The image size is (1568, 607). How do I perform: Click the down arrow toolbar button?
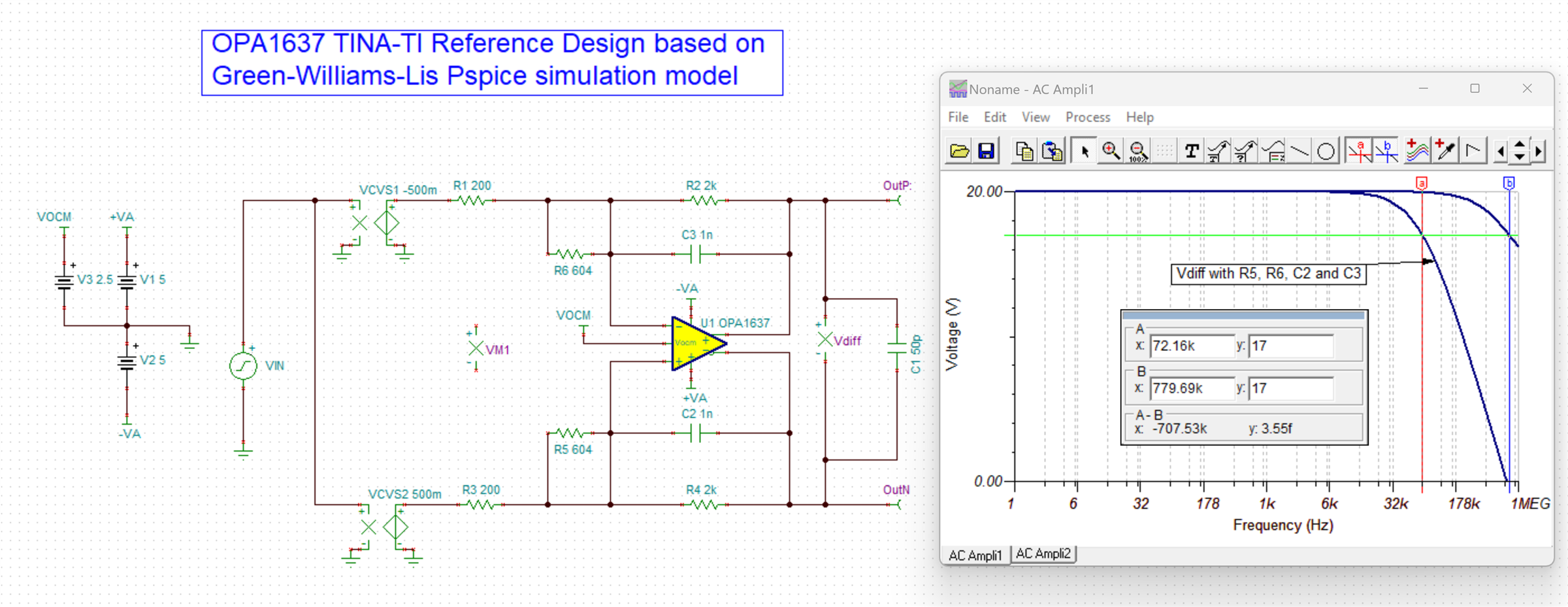click(1520, 157)
